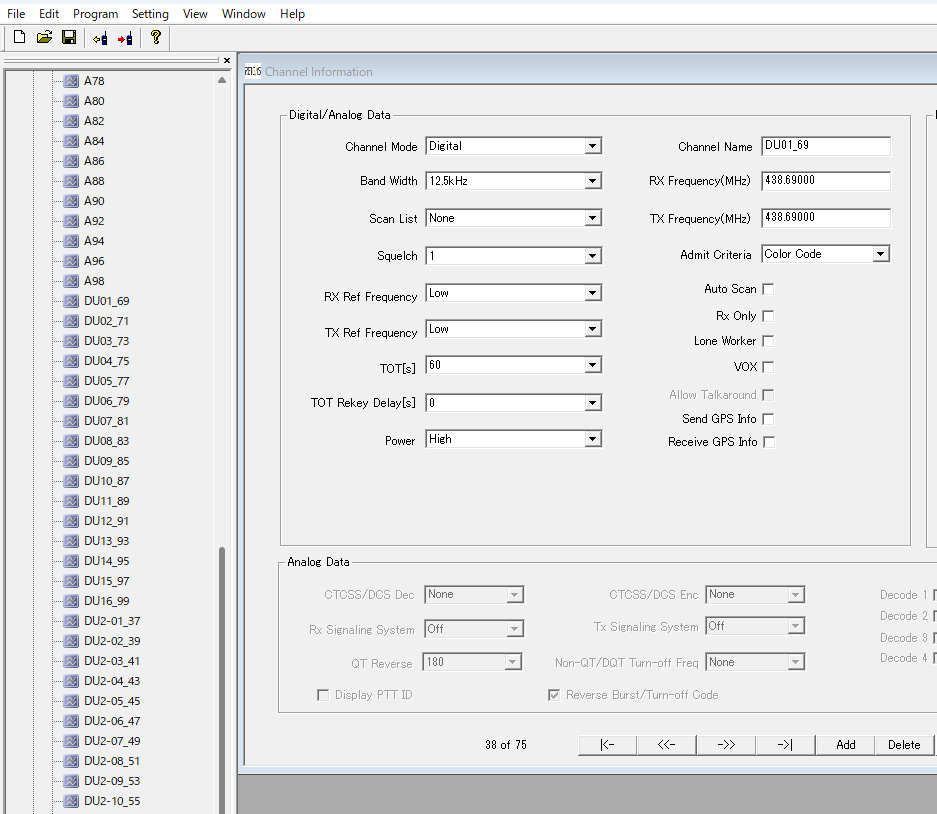Toggle the Send GPS Info checkbox
937x814 pixels.
click(x=768, y=419)
